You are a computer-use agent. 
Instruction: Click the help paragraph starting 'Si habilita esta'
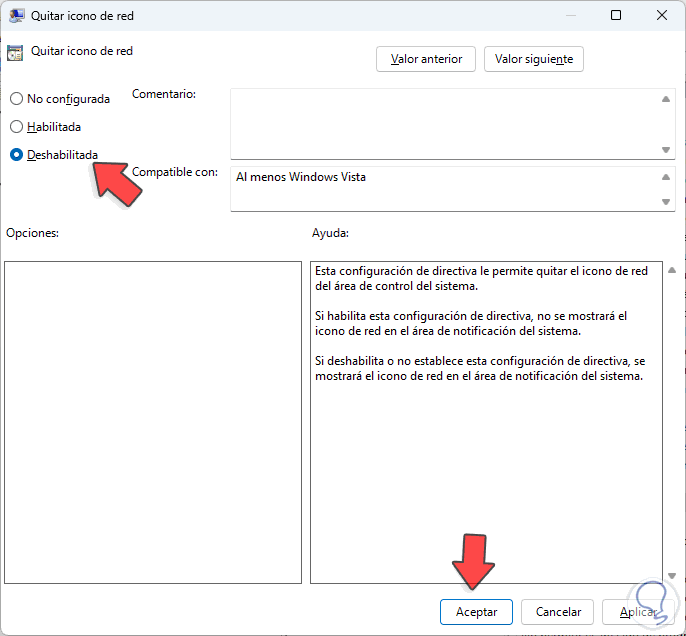tap(471, 324)
